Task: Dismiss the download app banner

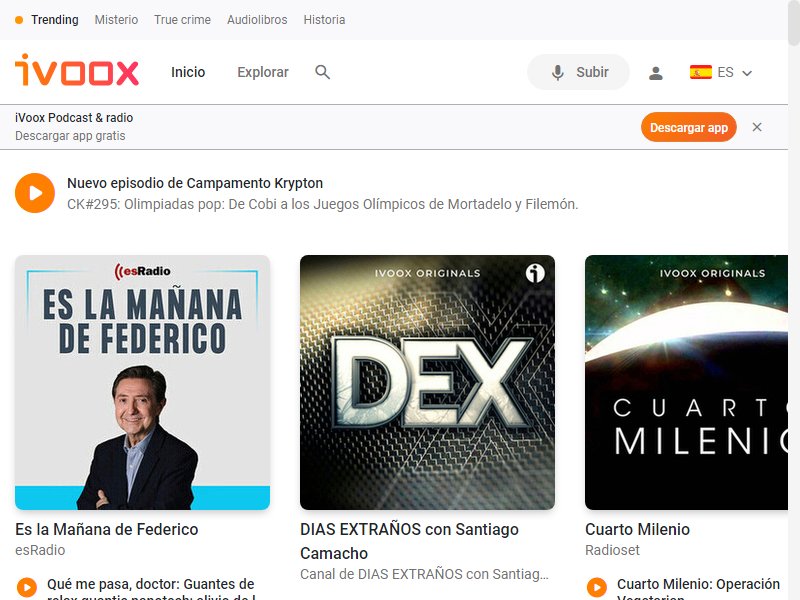Action: click(x=757, y=127)
